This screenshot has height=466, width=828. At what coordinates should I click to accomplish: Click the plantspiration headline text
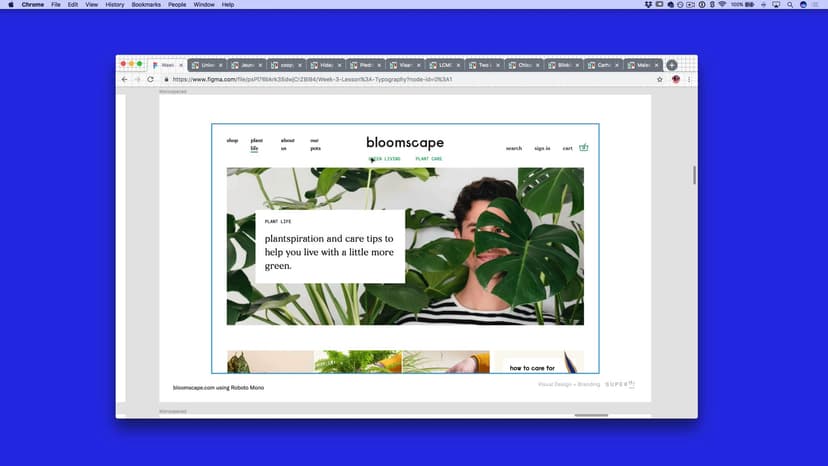point(329,252)
